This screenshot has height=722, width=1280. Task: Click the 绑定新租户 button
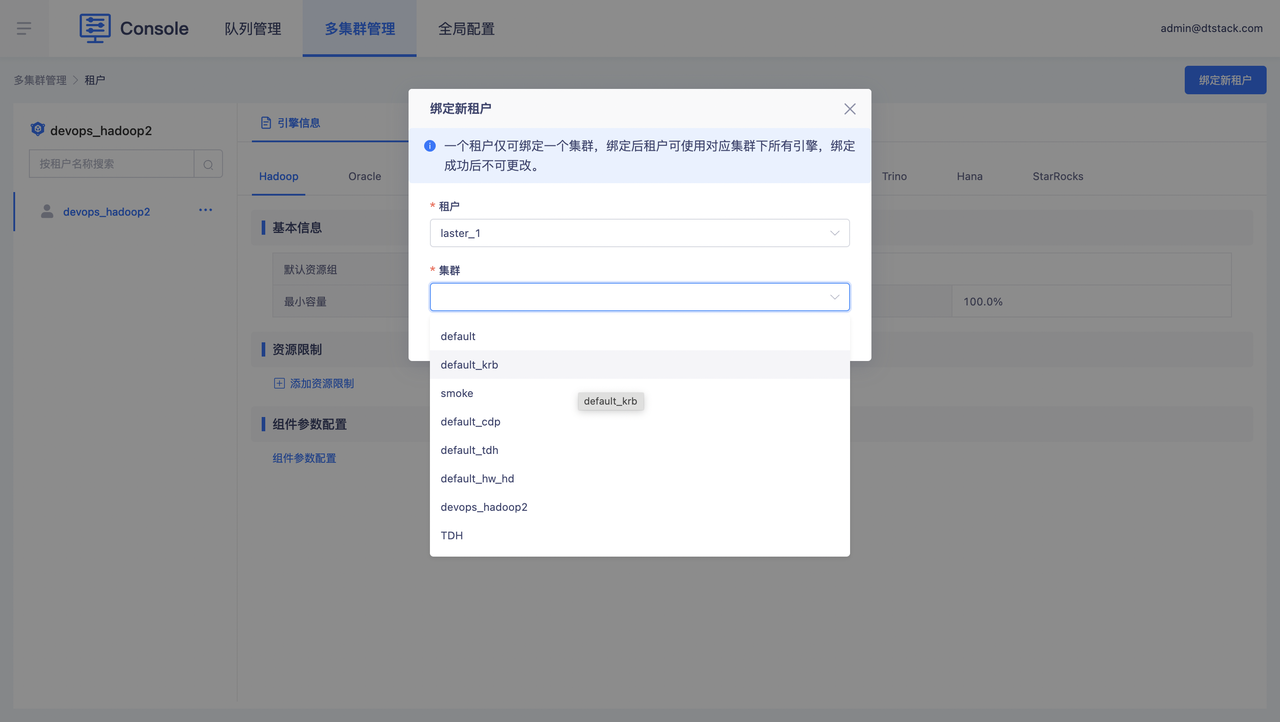coord(1225,80)
